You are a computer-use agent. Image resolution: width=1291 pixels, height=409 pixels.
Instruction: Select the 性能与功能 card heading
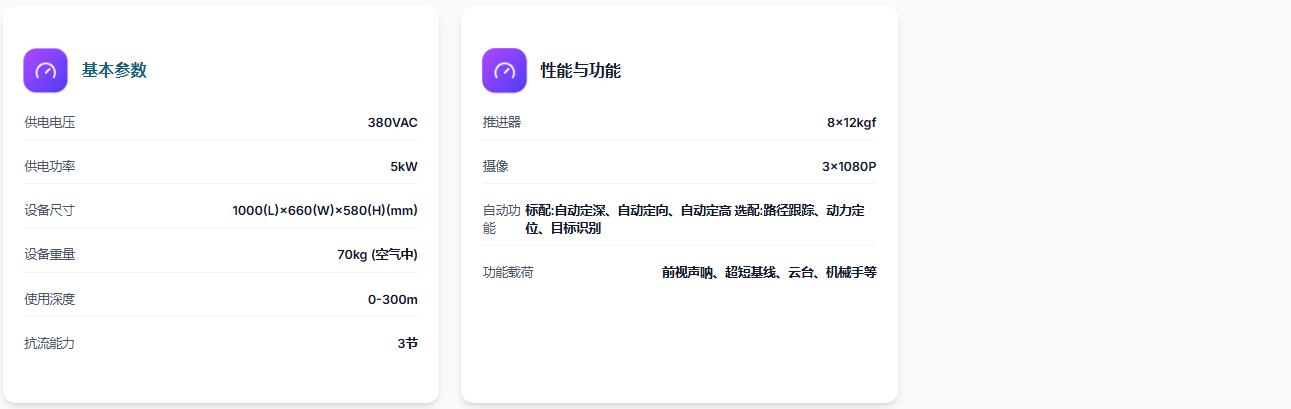[580, 70]
